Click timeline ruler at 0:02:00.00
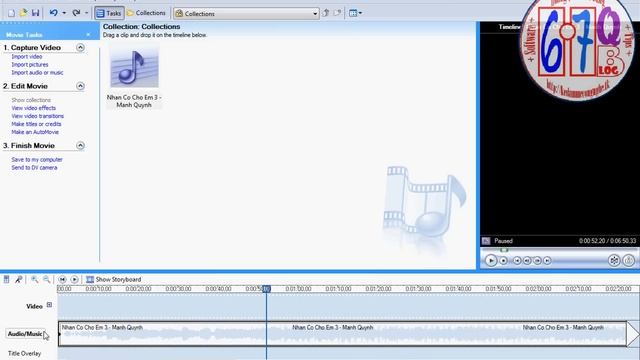Image resolution: width=640 pixels, height=360 pixels. [x=538, y=289]
